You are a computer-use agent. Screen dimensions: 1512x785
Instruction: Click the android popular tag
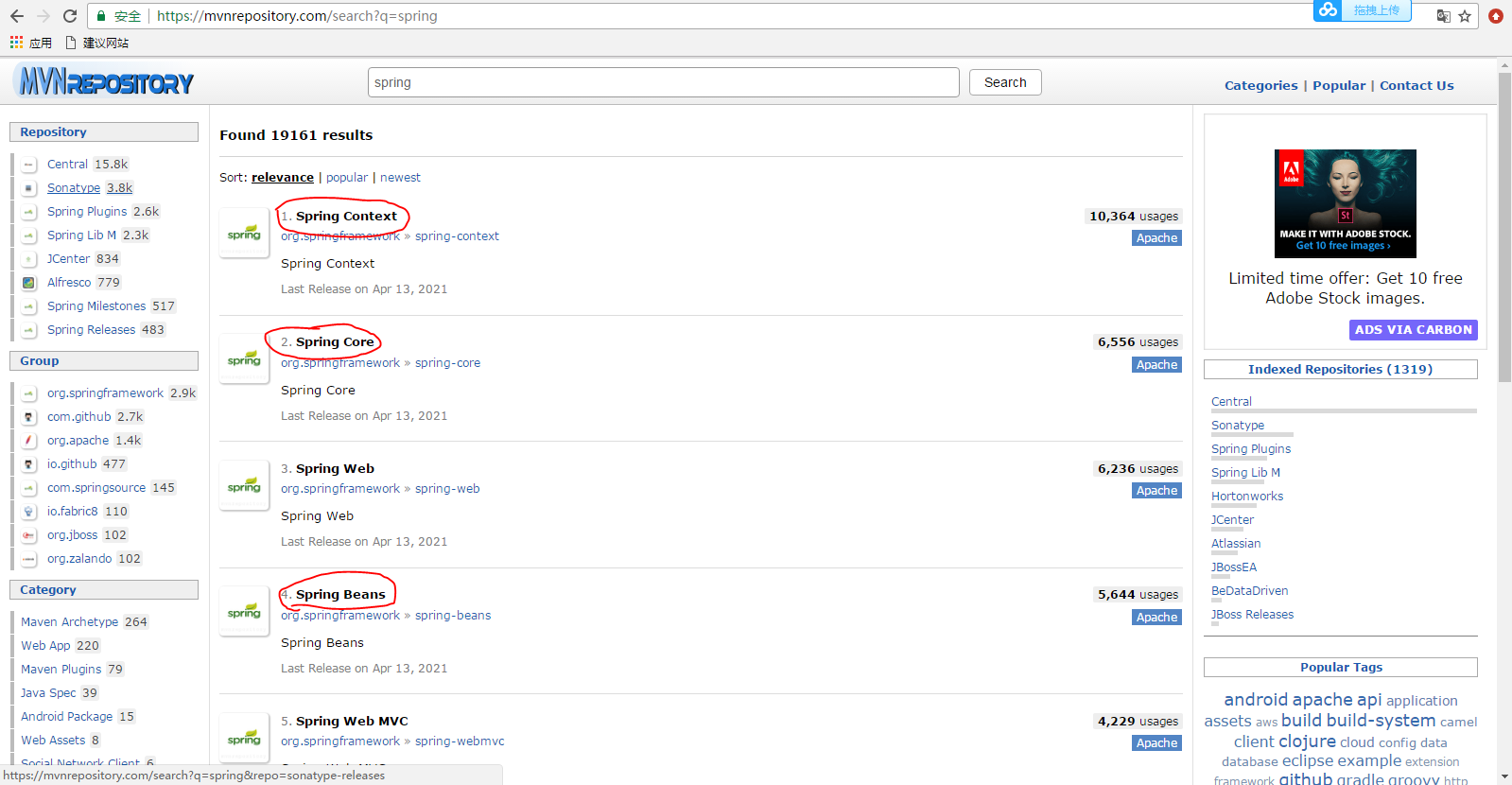pos(1256,700)
